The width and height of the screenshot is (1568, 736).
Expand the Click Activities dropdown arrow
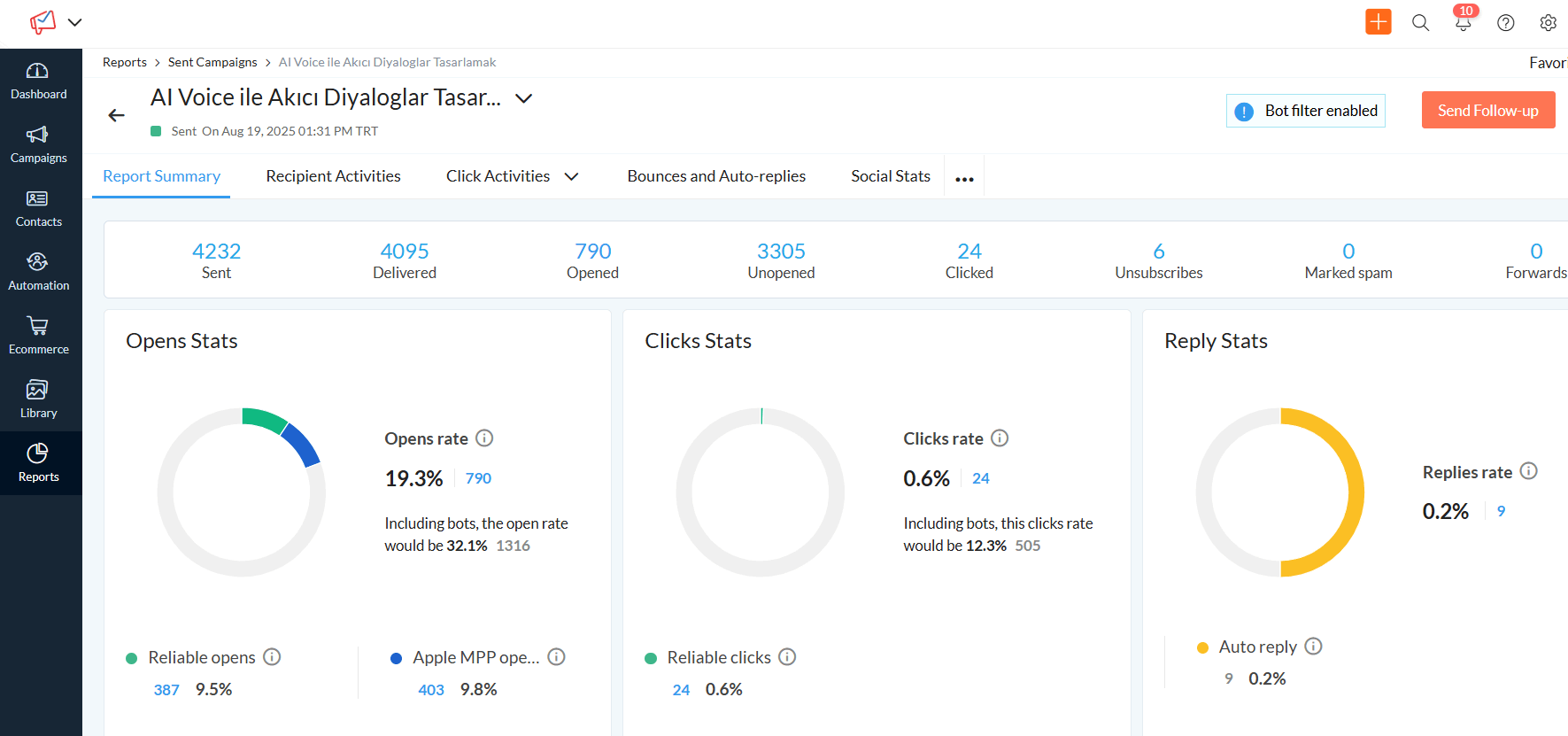coord(572,176)
